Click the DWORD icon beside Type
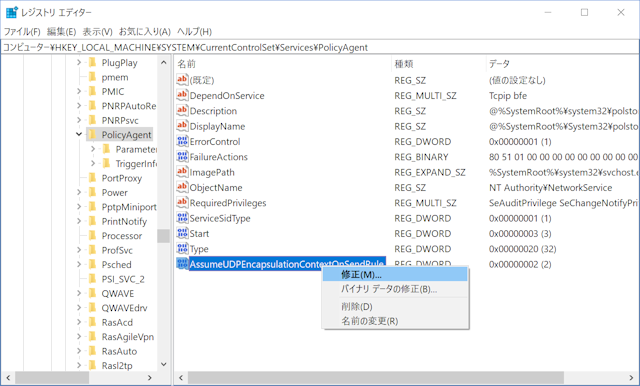 coord(182,248)
